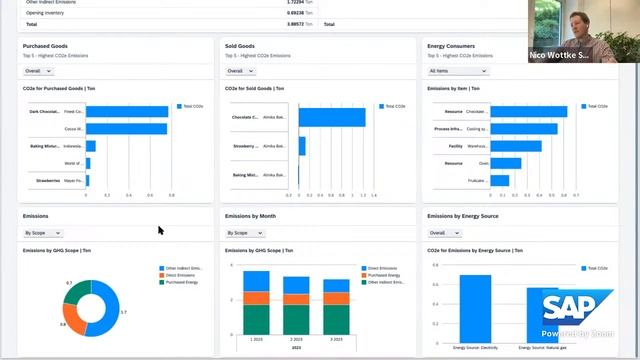Select the Dark Chocolate bar in Purchased Goods
Screen dimensions: 640x360
pyautogui.click(x=127, y=111)
